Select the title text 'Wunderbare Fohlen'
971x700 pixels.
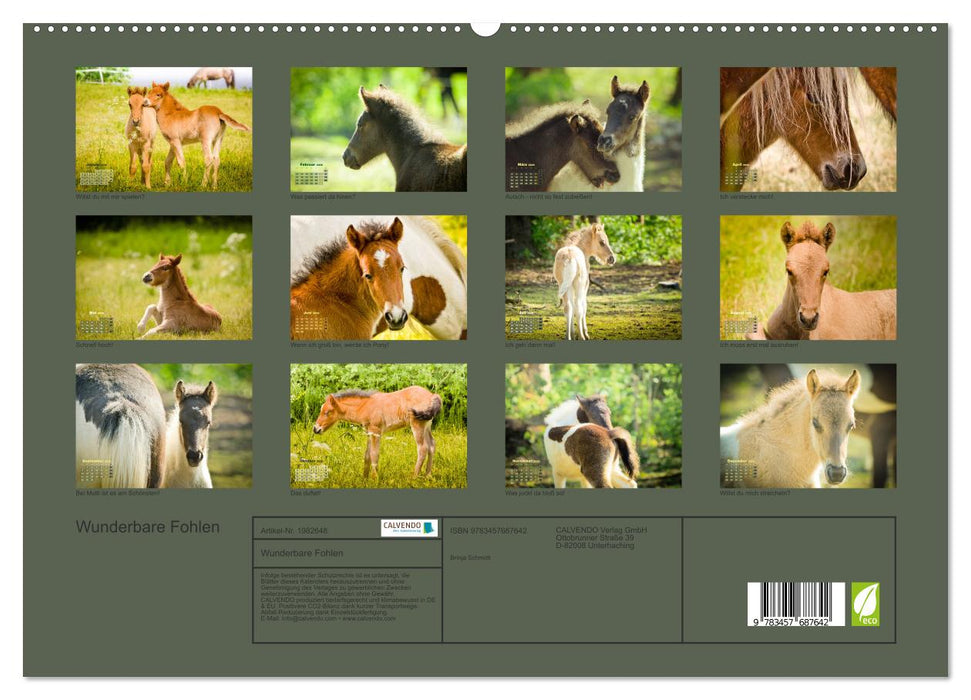tap(150, 526)
